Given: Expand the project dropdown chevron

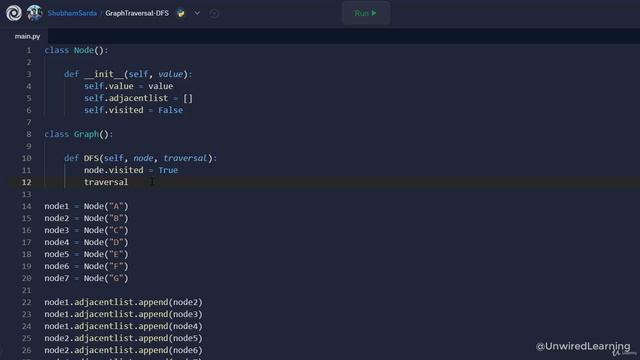Looking at the screenshot, I should (x=197, y=13).
